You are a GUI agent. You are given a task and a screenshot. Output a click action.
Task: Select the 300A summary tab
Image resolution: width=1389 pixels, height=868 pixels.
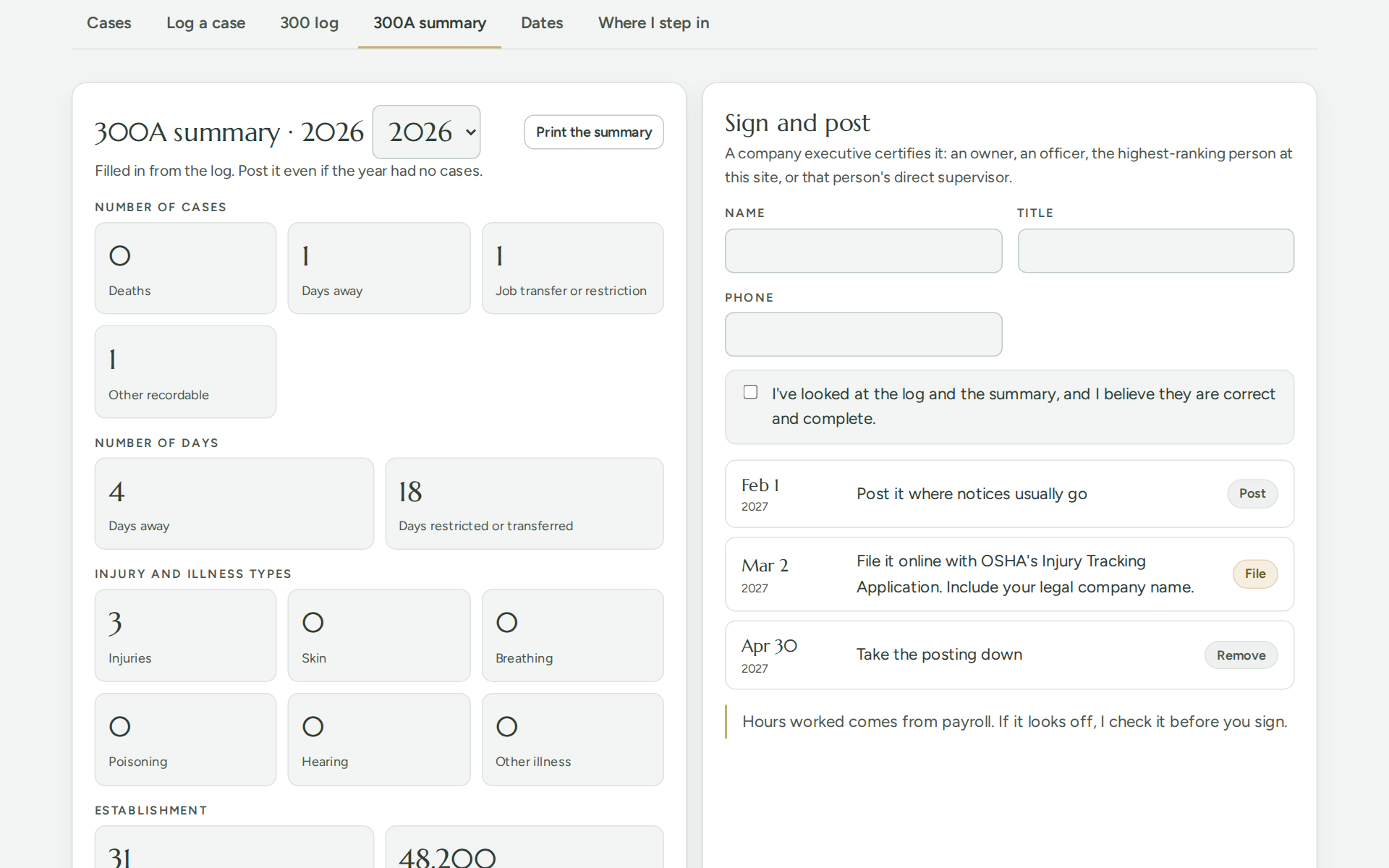click(430, 23)
